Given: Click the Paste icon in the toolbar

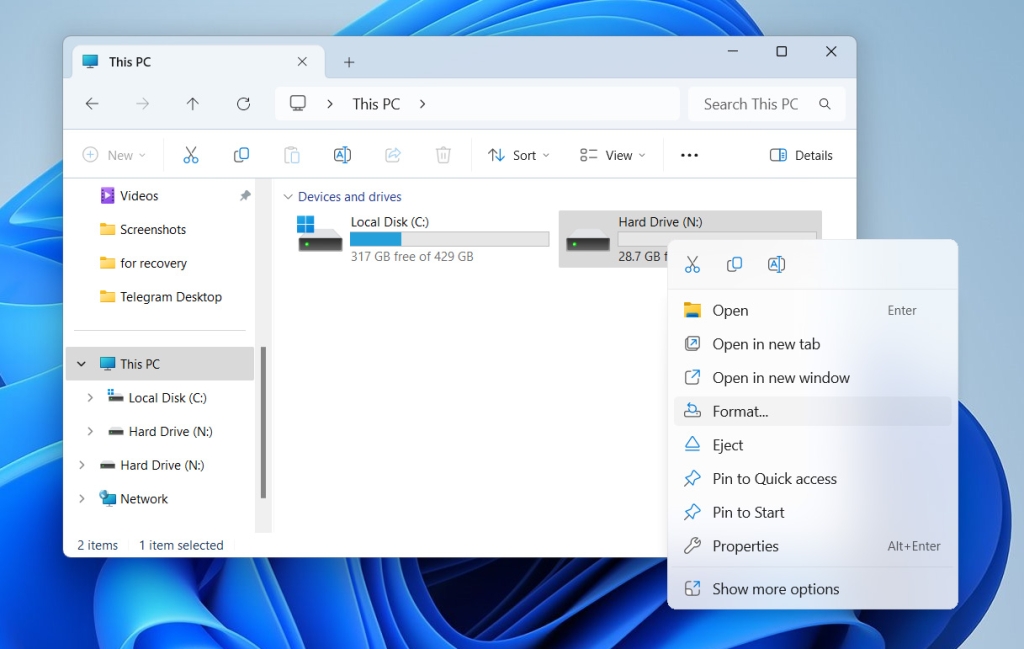Looking at the screenshot, I should tap(291, 155).
